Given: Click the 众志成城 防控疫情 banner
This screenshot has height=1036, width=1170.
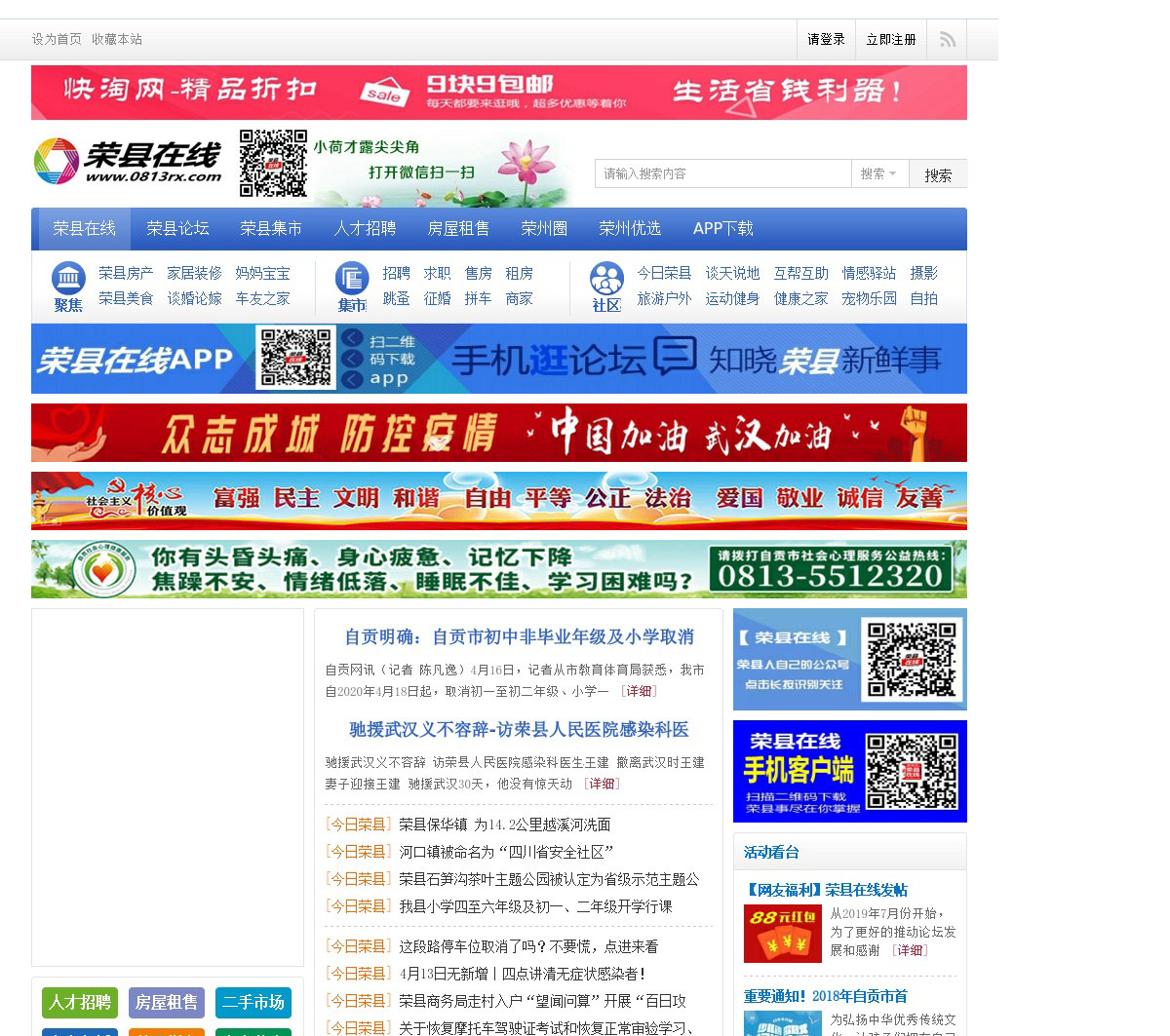Looking at the screenshot, I should click(499, 433).
